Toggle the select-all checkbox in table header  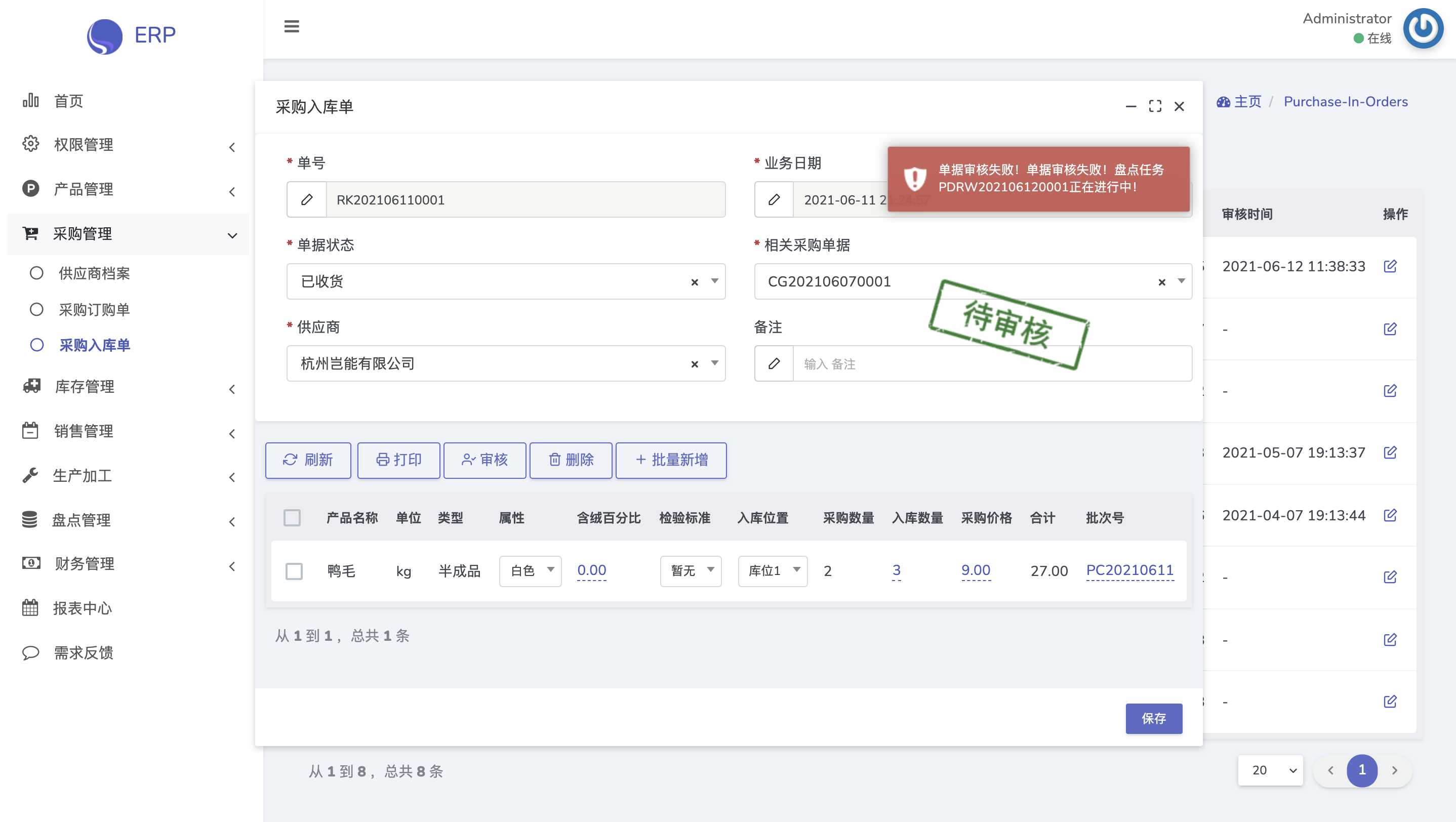292,517
